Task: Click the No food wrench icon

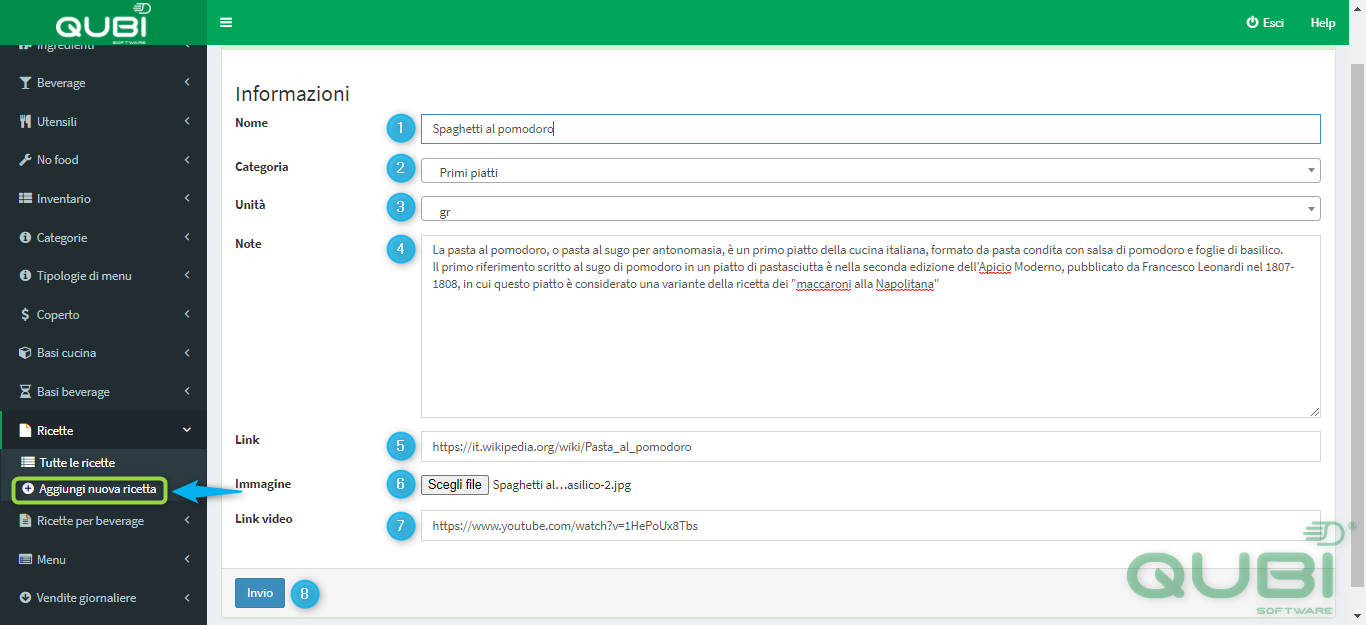Action: 25,160
